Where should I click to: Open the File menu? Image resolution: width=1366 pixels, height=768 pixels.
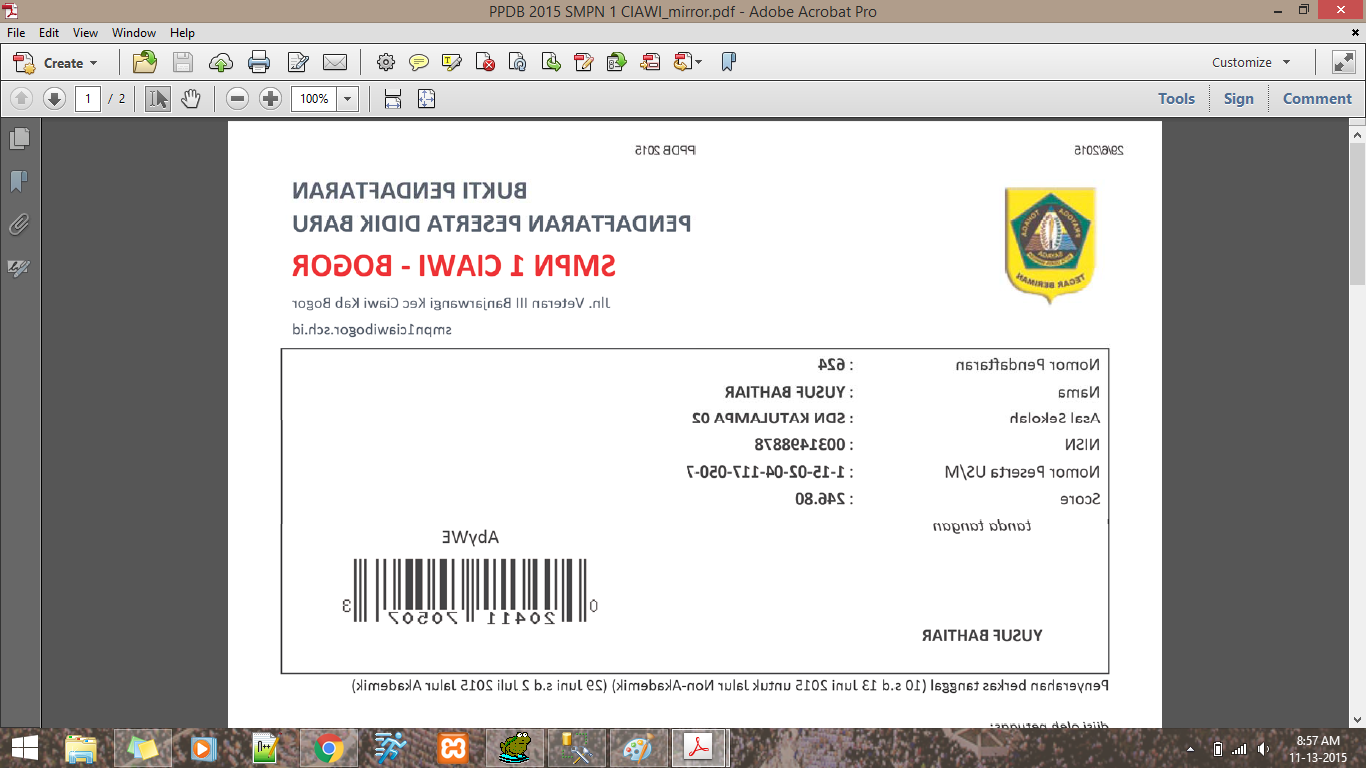(x=16, y=33)
